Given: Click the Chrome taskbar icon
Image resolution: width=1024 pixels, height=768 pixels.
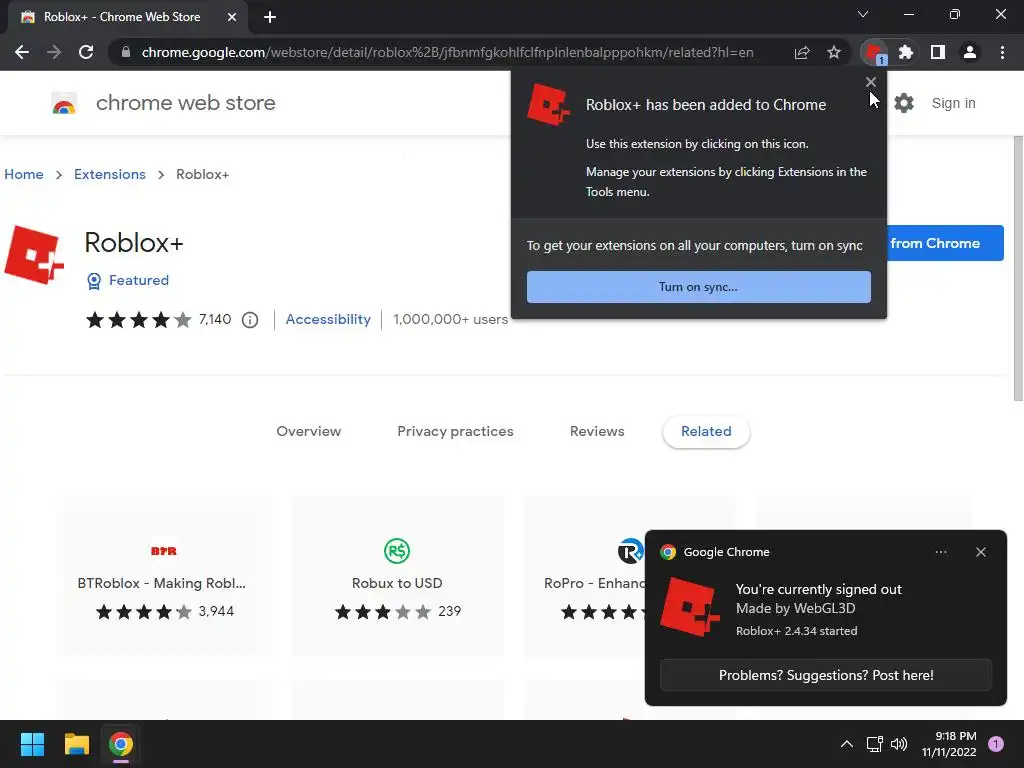Looking at the screenshot, I should pyautogui.click(x=121, y=744).
